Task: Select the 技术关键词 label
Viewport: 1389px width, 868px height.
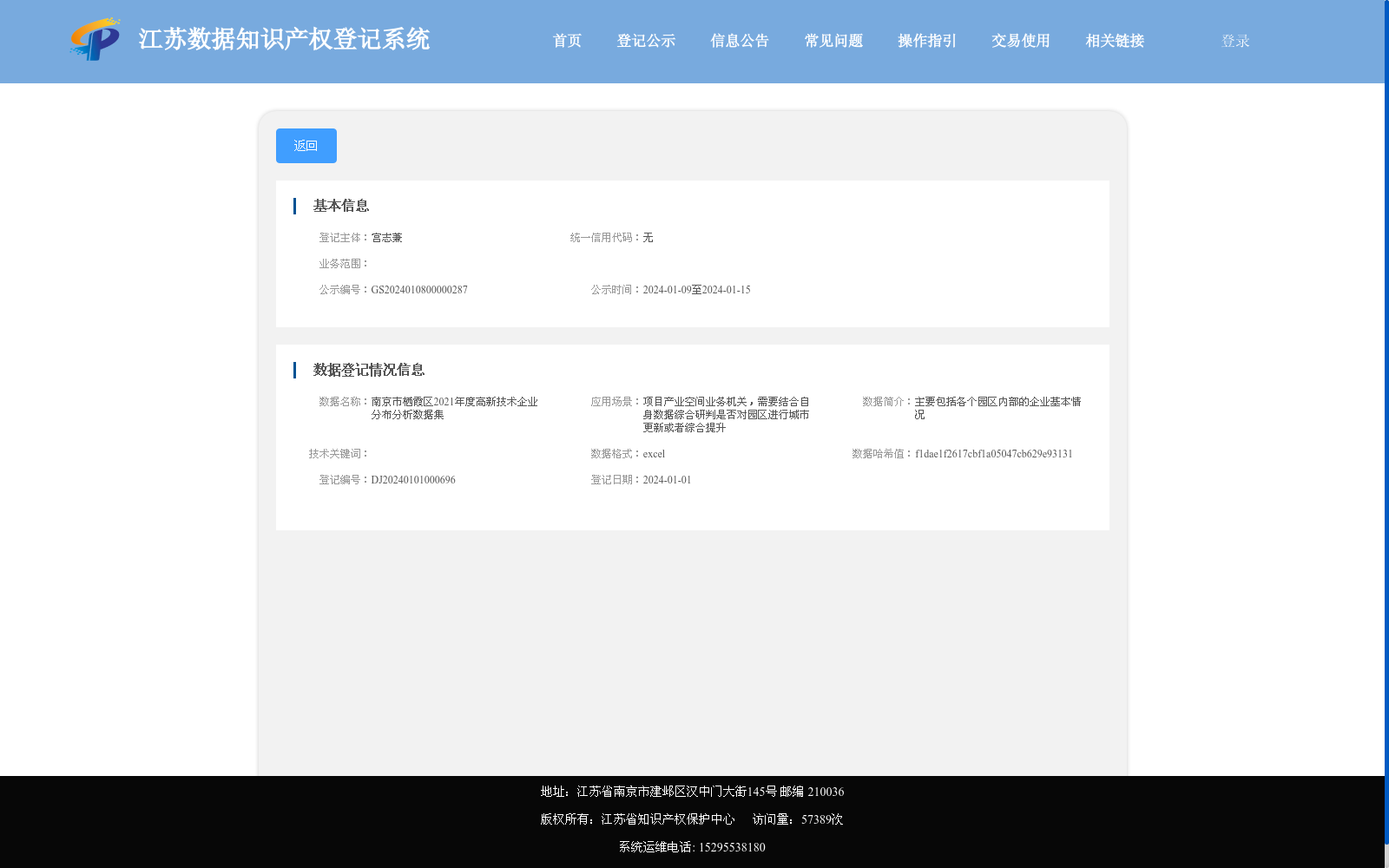Action: point(339,454)
